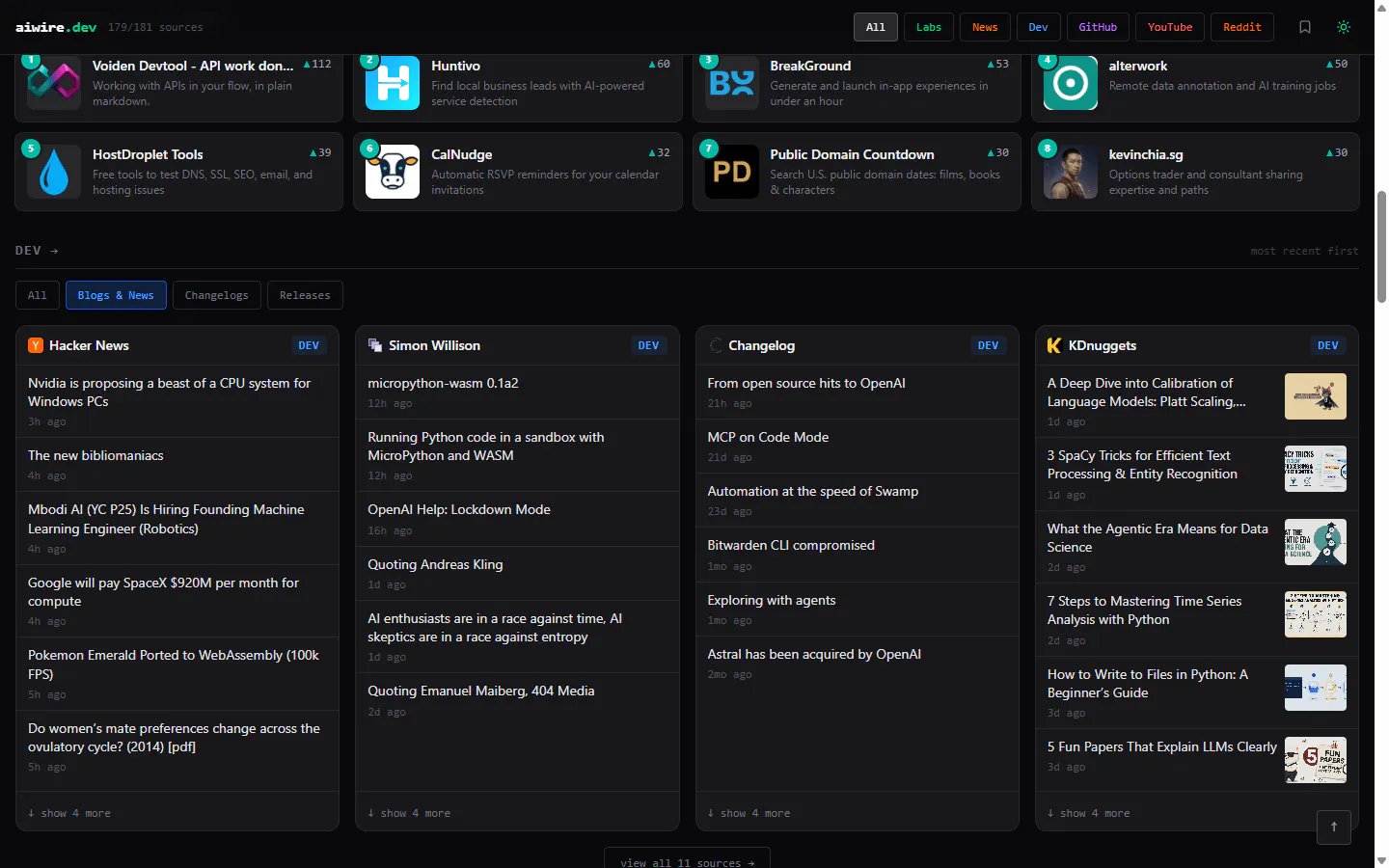Switch Dev section to All tab

pos(38,295)
